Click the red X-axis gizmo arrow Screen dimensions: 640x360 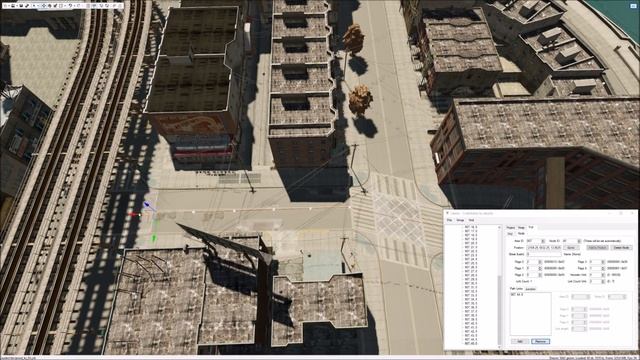[133, 214]
